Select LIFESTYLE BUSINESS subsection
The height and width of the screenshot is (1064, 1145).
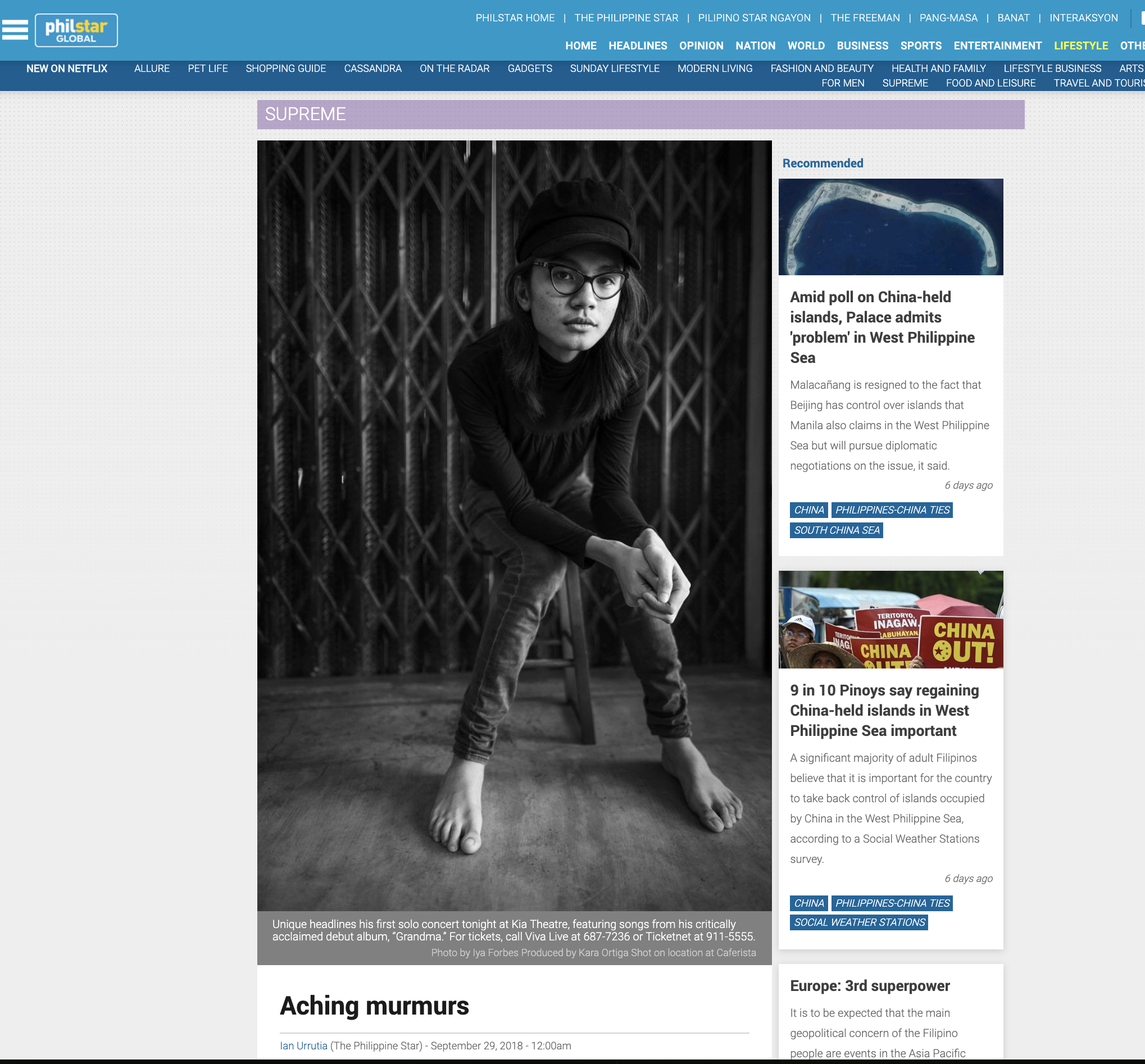pyautogui.click(x=1052, y=69)
